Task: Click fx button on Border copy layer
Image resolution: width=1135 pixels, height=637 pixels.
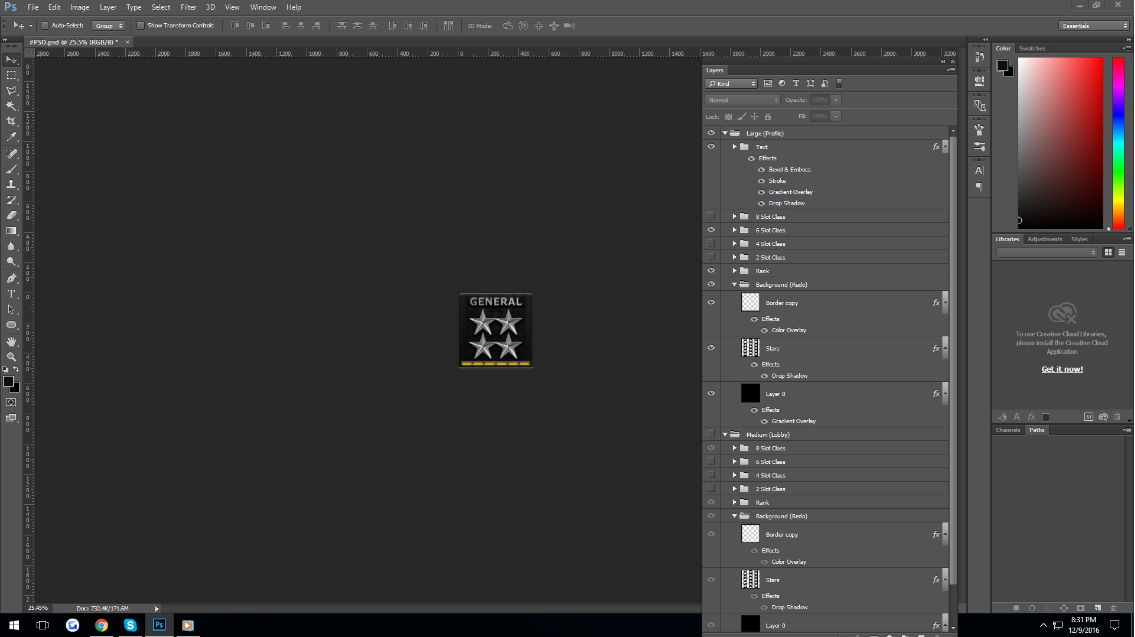Action: coord(936,303)
